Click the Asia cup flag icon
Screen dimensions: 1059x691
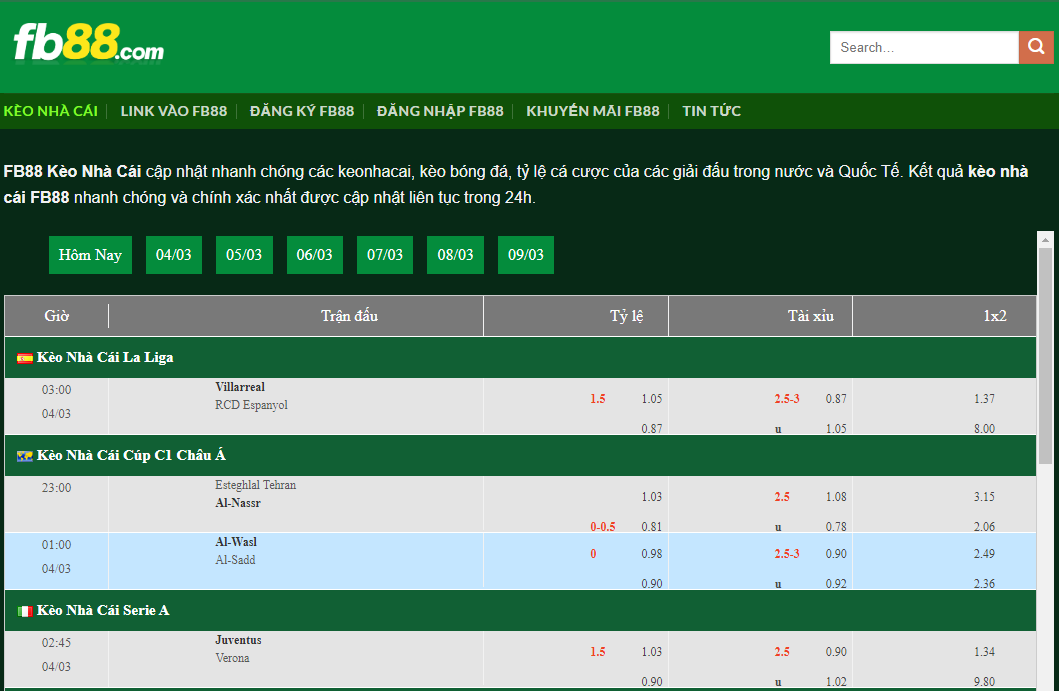point(25,456)
